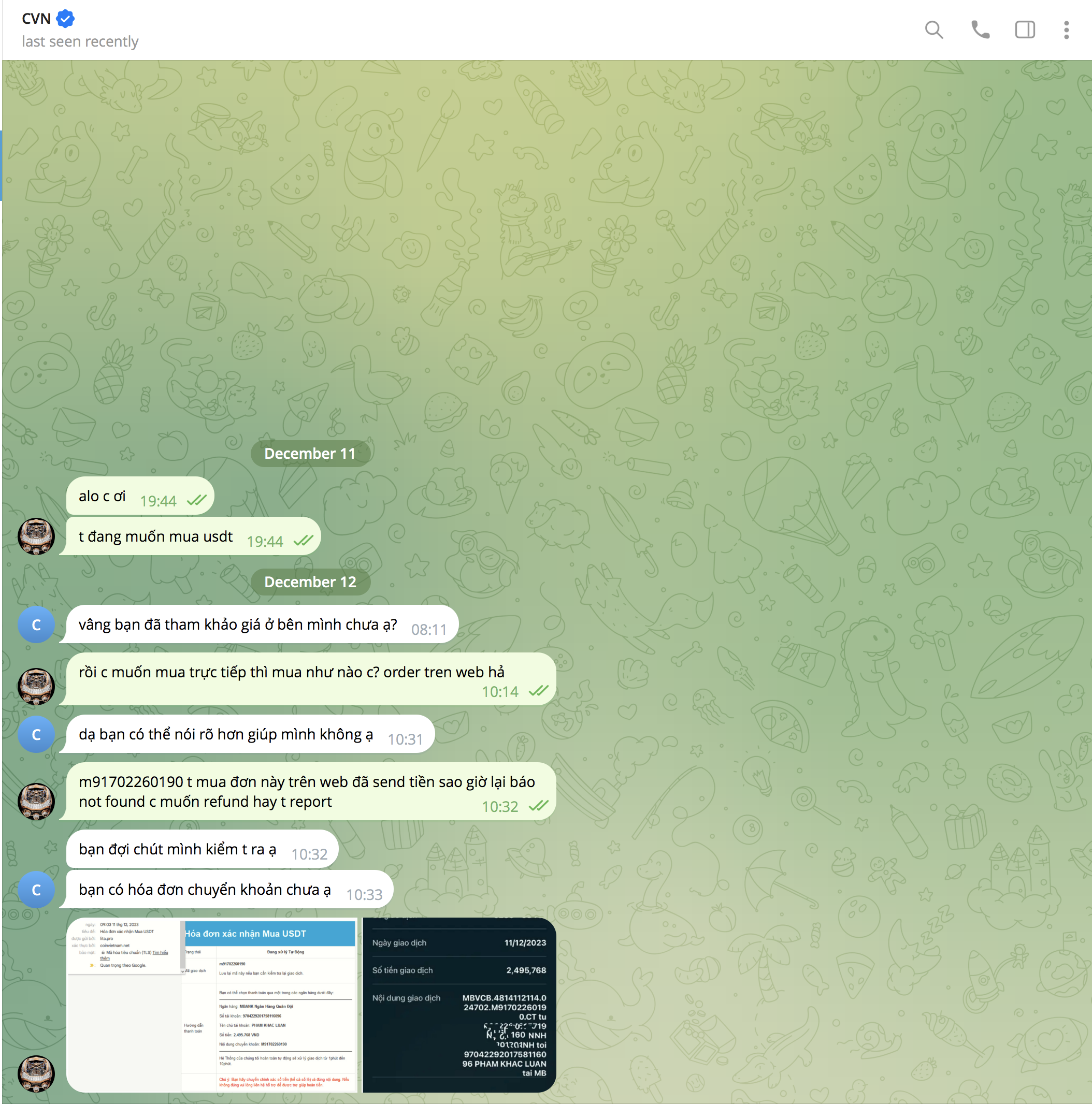Click the avatar next to the photo attachments
This screenshot has width=1092, height=1104.
point(36,1074)
